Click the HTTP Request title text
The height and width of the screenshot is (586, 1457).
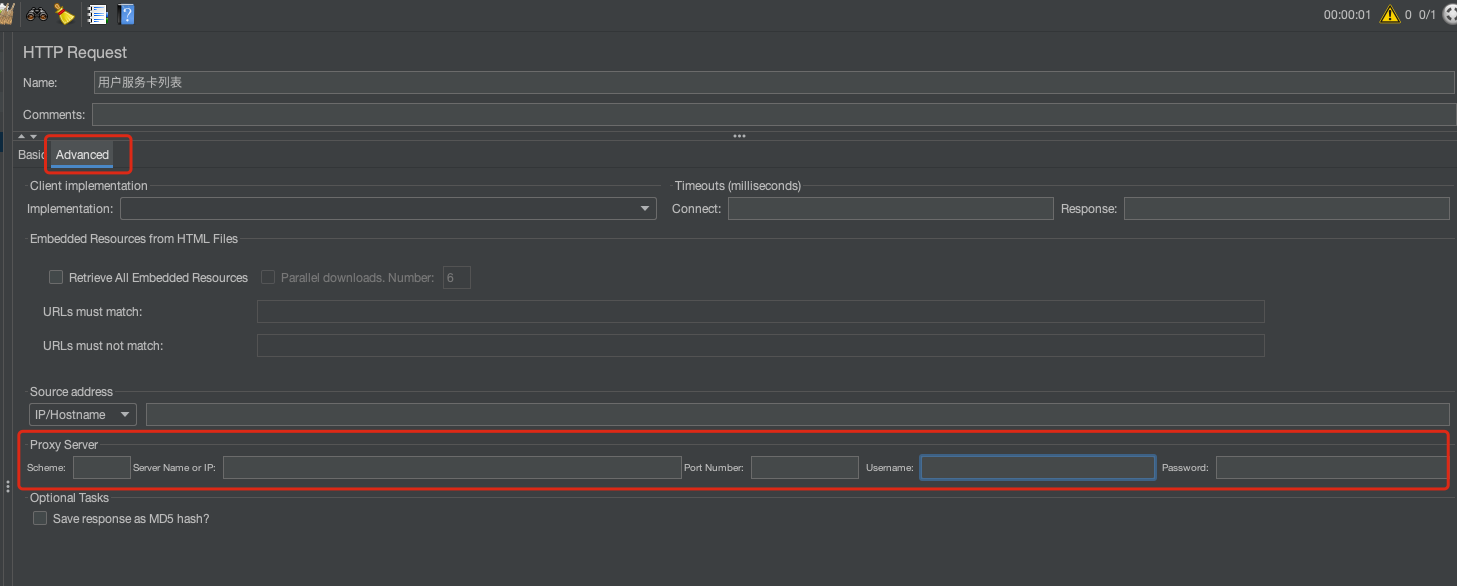pos(75,52)
